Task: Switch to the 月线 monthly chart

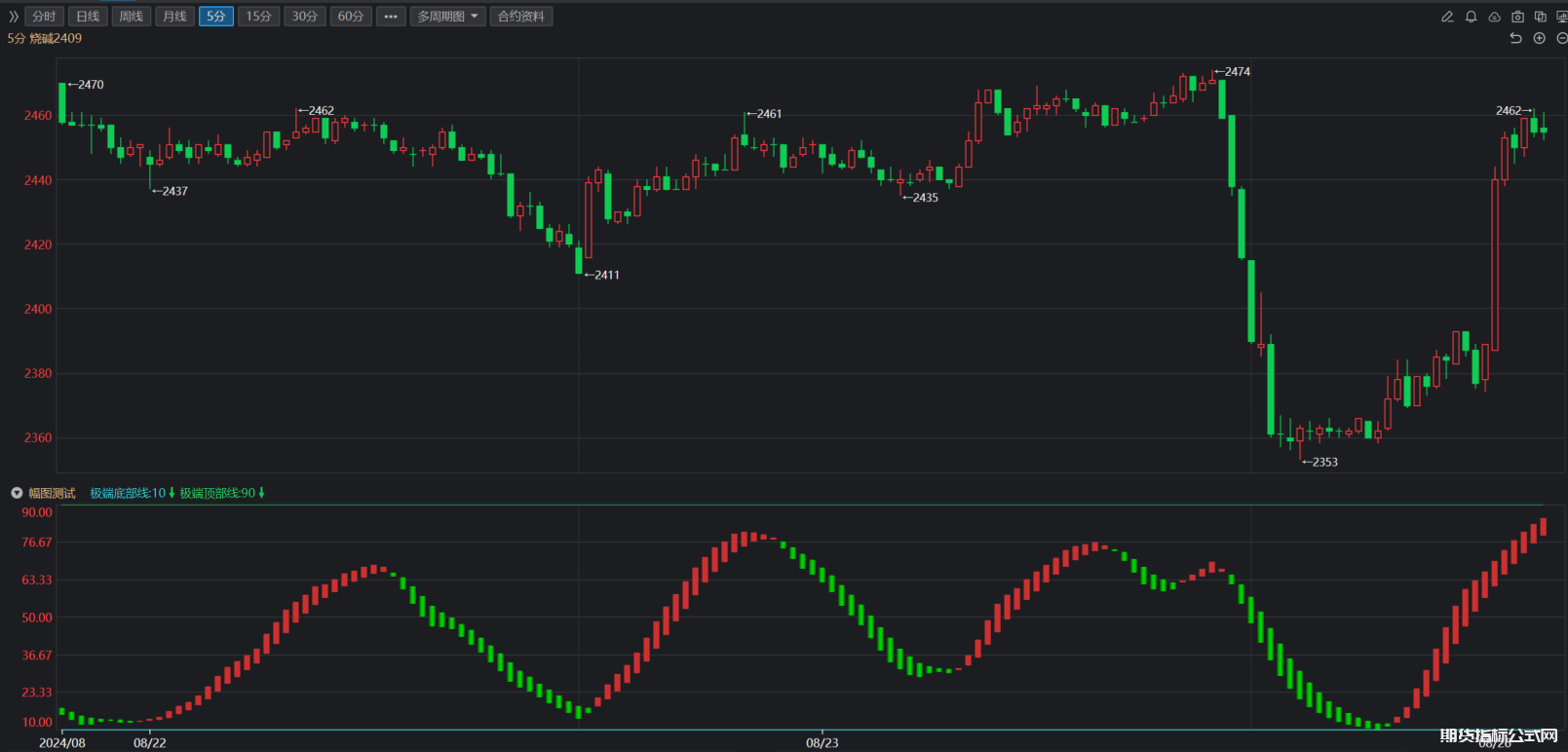Action: [174, 17]
